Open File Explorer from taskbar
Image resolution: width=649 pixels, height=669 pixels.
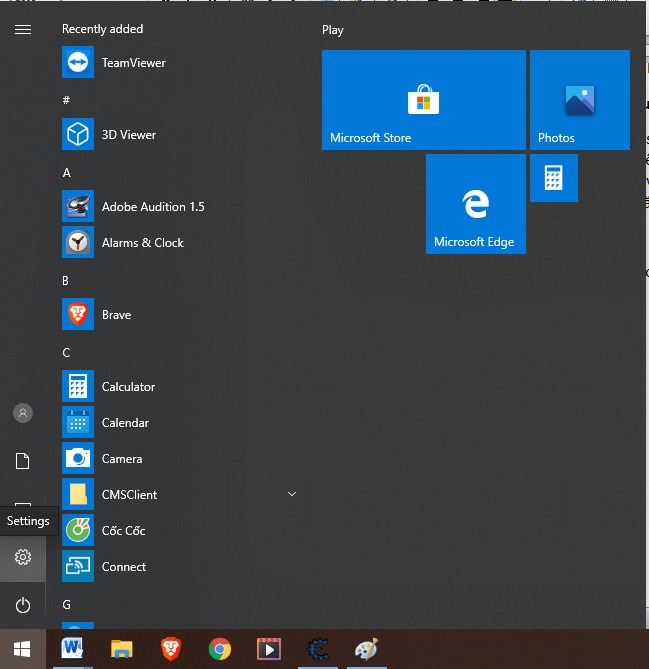(x=122, y=649)
